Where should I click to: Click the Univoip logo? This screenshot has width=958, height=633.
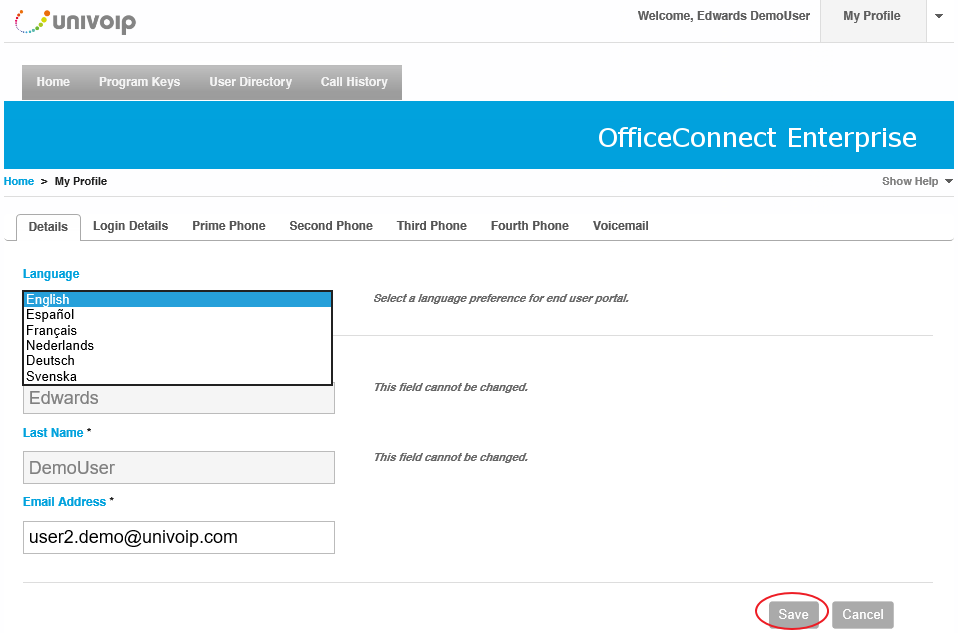coord(75,22)
